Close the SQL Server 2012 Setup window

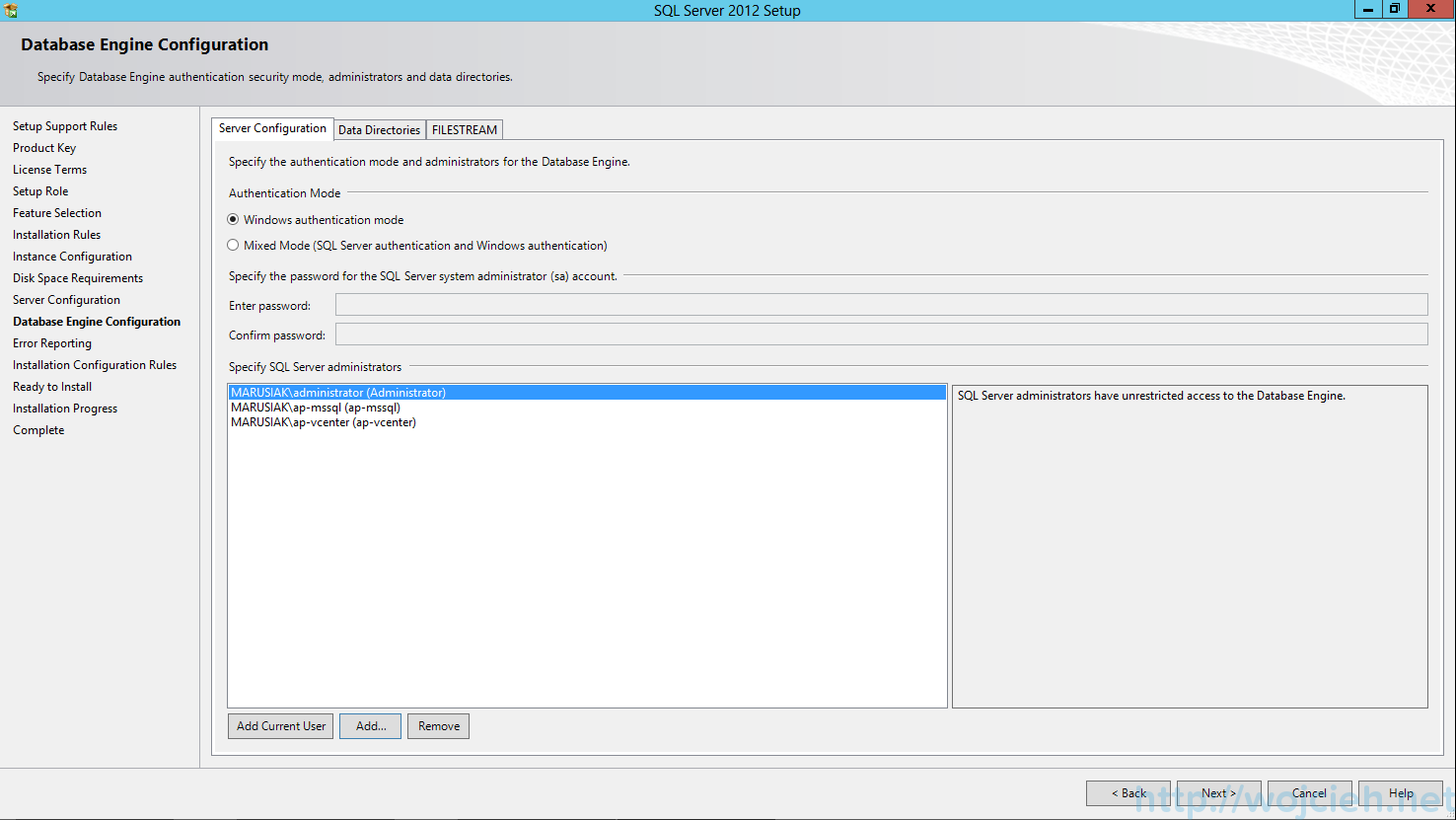pyautogui.click(x=1430, y=9)
